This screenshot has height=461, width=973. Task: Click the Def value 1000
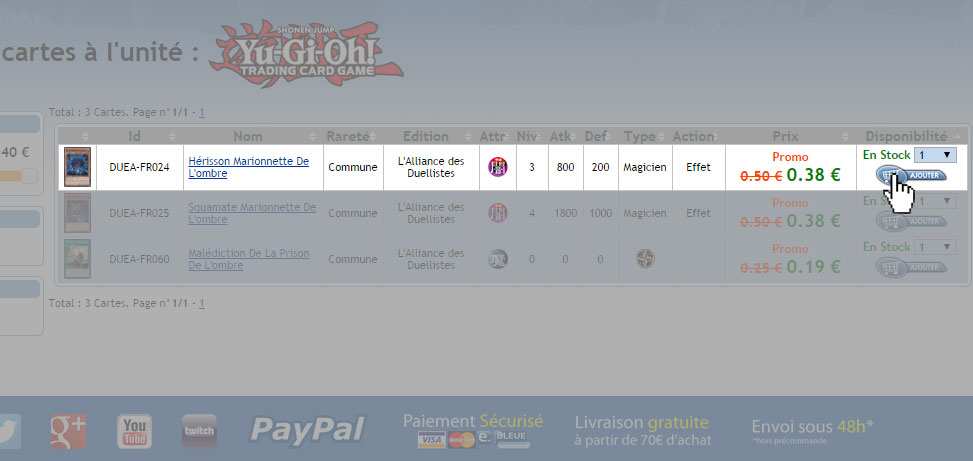coord(600,213)
